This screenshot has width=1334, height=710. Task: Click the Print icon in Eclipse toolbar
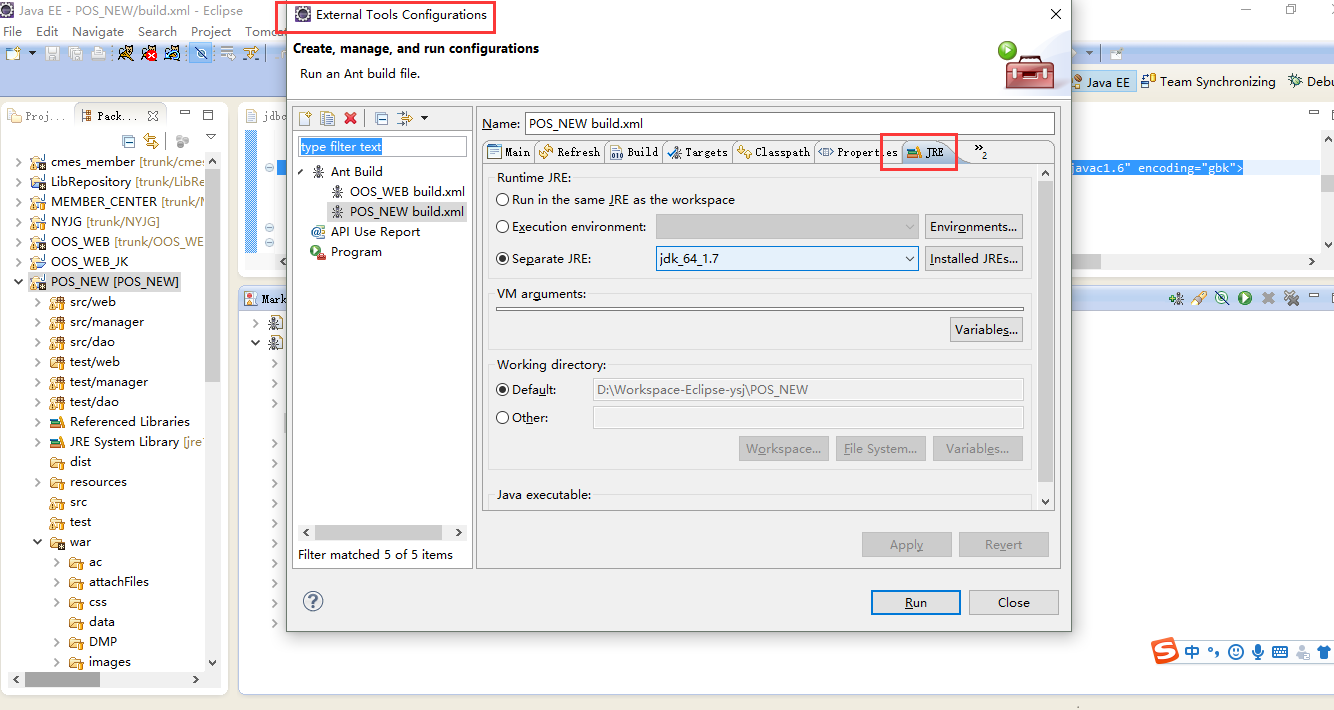pos(96,53)
